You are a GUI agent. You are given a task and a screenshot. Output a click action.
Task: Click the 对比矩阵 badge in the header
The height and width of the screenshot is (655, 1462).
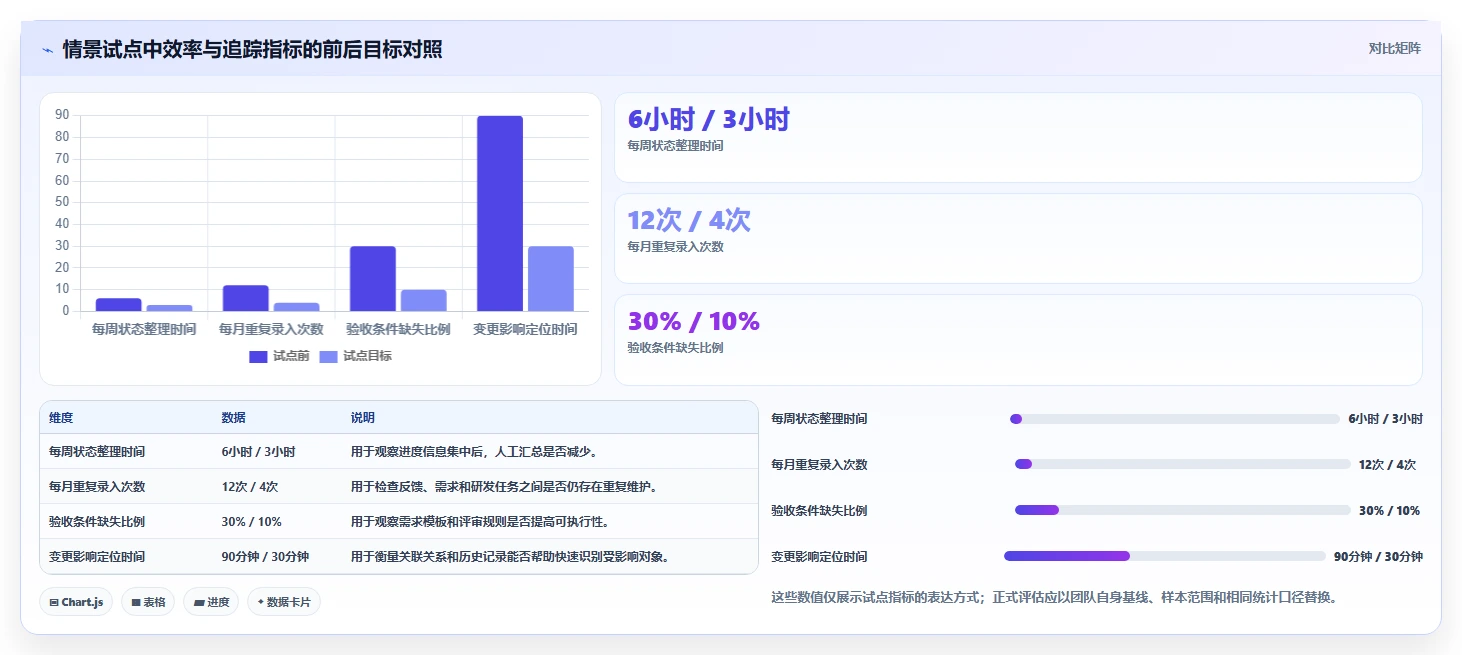pyautogui.click(x=1394, y=48)
